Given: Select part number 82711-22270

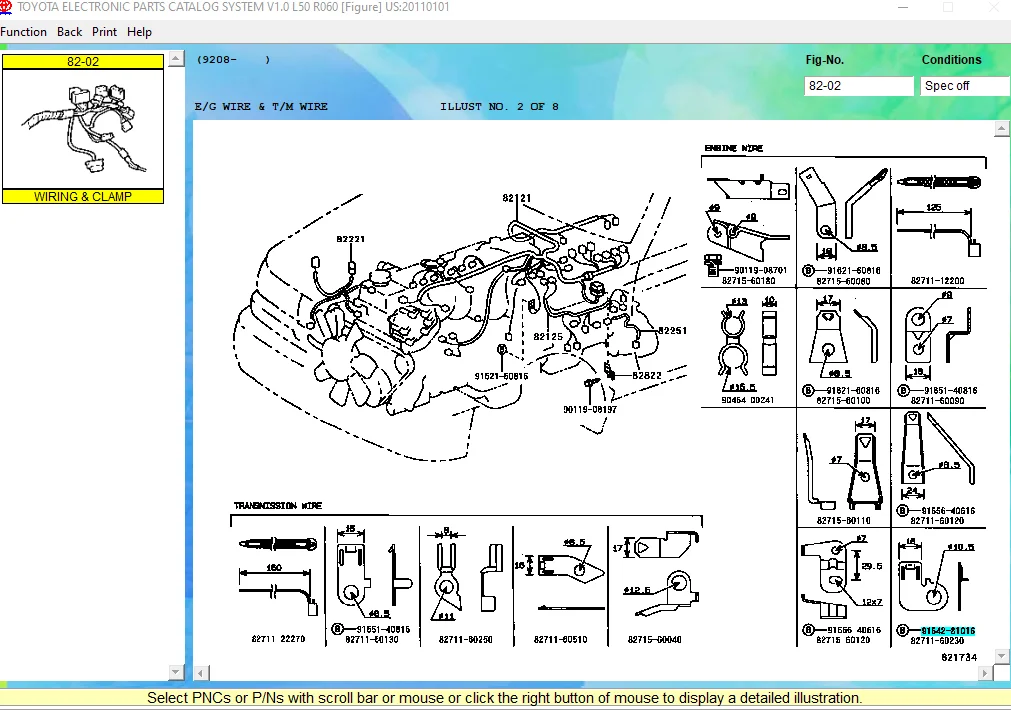Looking at the screenshot, I should point(279,638).
